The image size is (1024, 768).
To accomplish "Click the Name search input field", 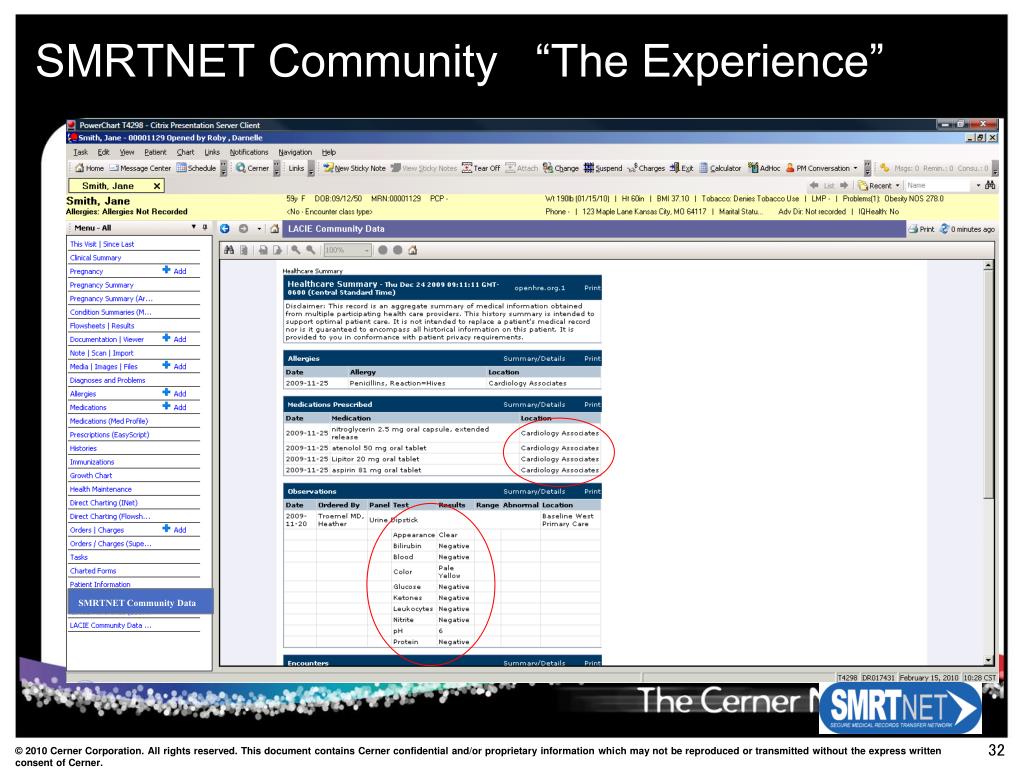I will [x=939, y=185].
